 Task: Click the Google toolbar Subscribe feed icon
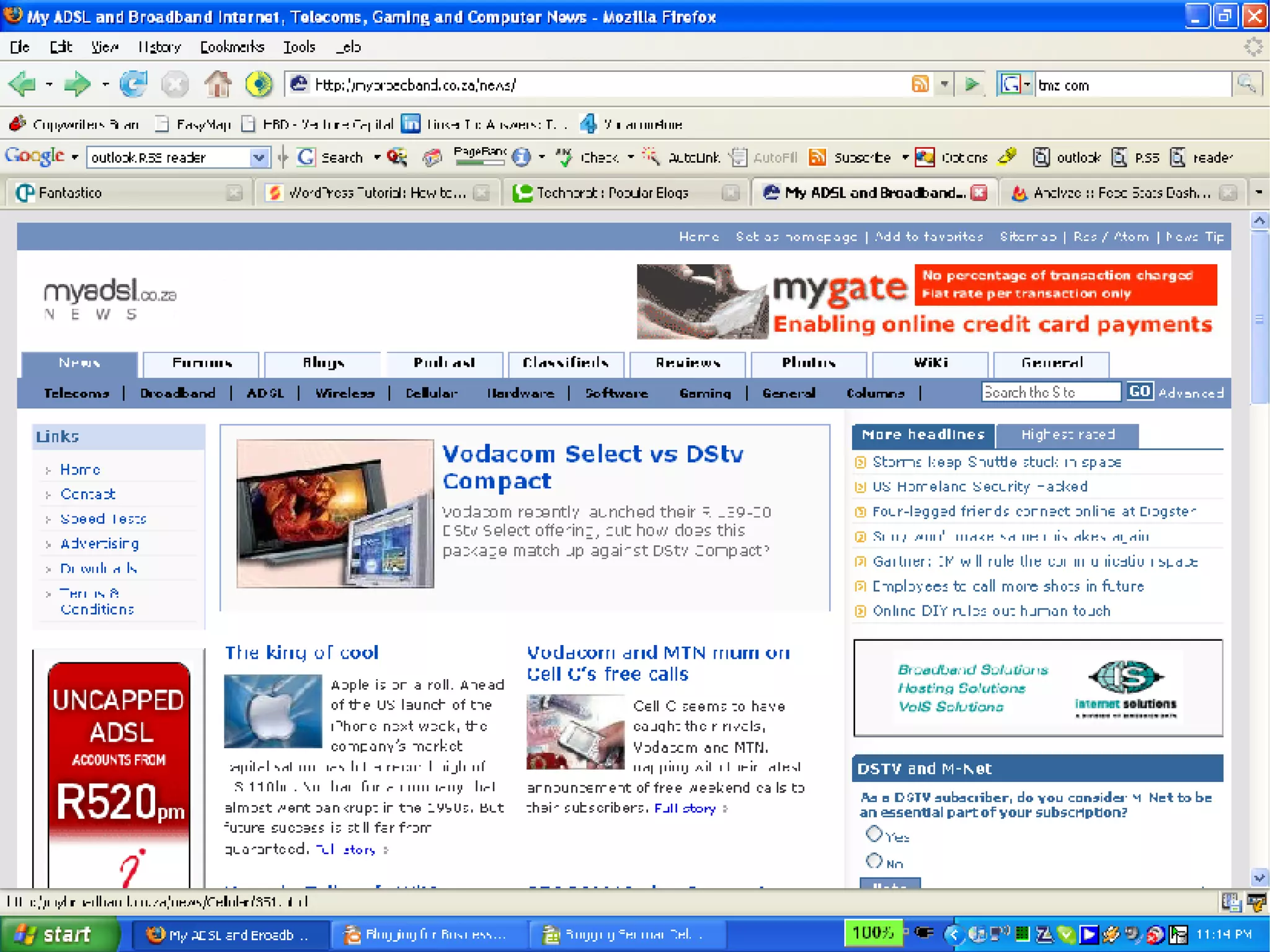coord(818,158)
